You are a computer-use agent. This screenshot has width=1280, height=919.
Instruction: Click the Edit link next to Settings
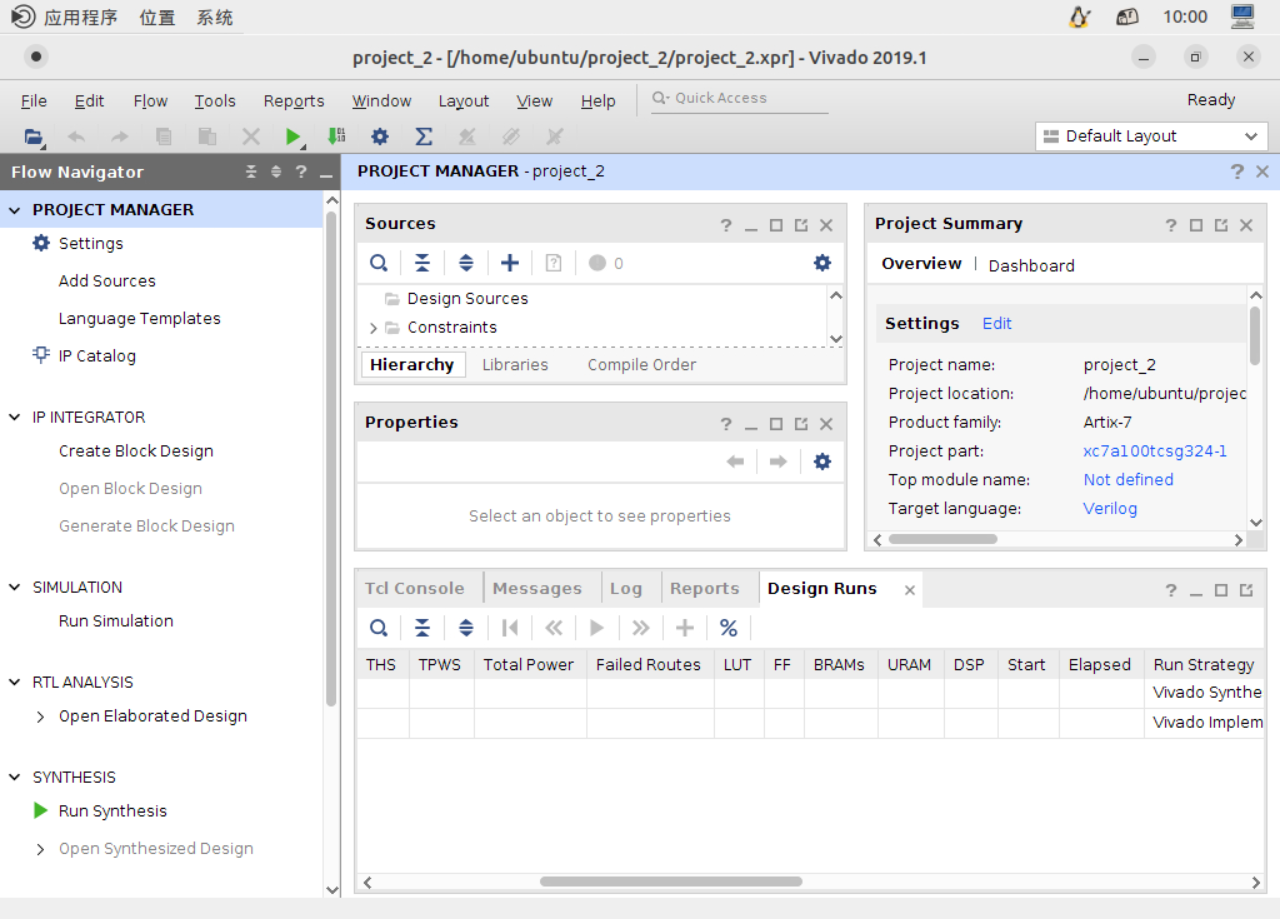tap(997, 323)
